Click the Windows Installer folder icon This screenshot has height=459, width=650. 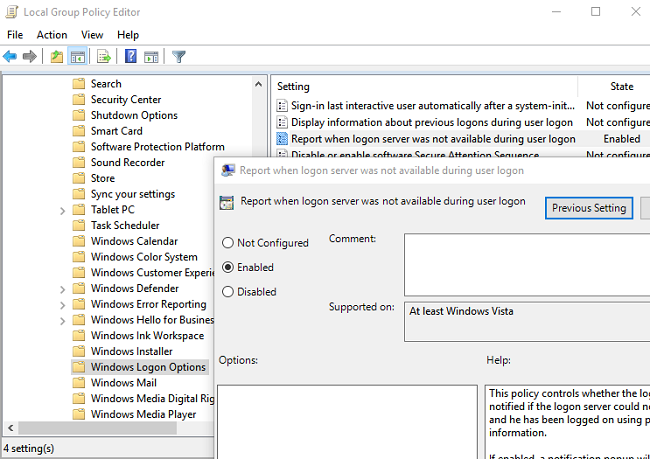point(79,352)
